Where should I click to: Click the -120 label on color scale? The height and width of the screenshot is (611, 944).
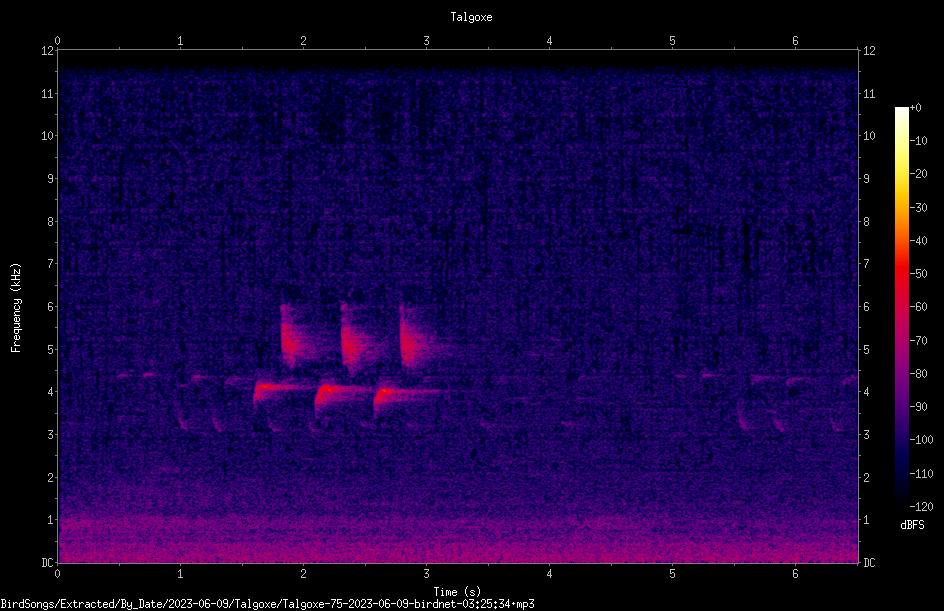coord(921,507)
